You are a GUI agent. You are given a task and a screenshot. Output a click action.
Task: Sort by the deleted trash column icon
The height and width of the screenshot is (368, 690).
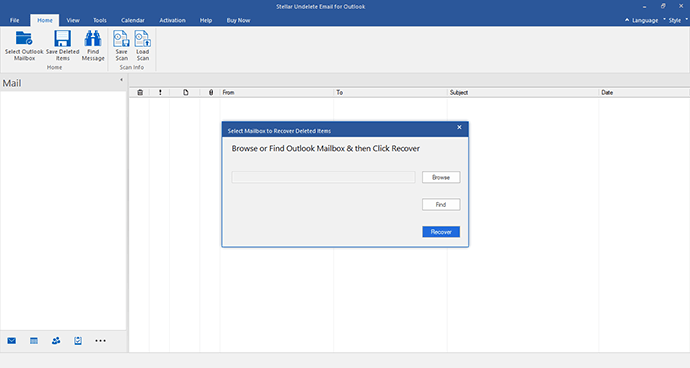tap(140, 92)
